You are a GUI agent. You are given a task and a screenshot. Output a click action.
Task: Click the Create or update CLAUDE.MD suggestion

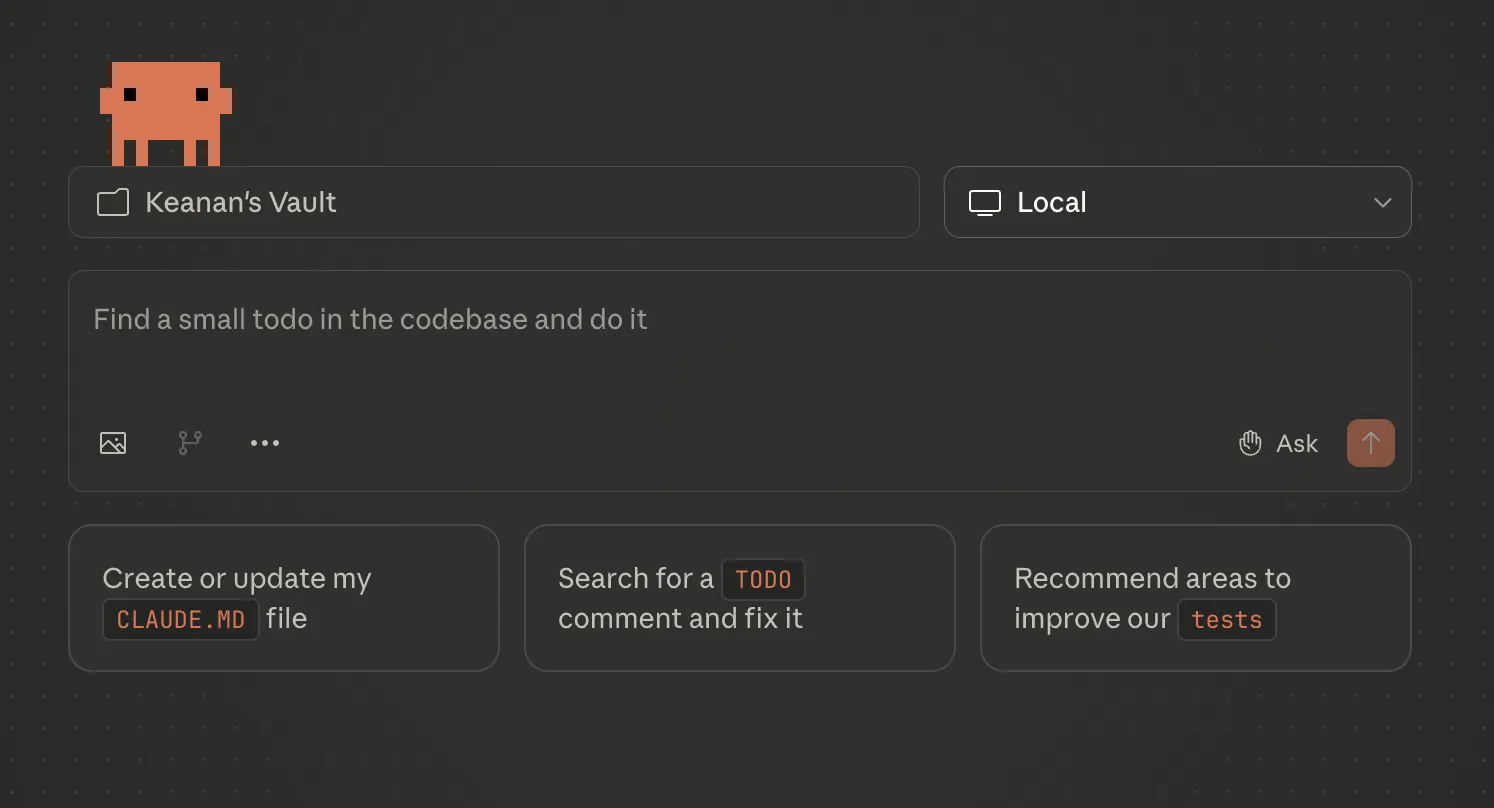click(284, 598)
